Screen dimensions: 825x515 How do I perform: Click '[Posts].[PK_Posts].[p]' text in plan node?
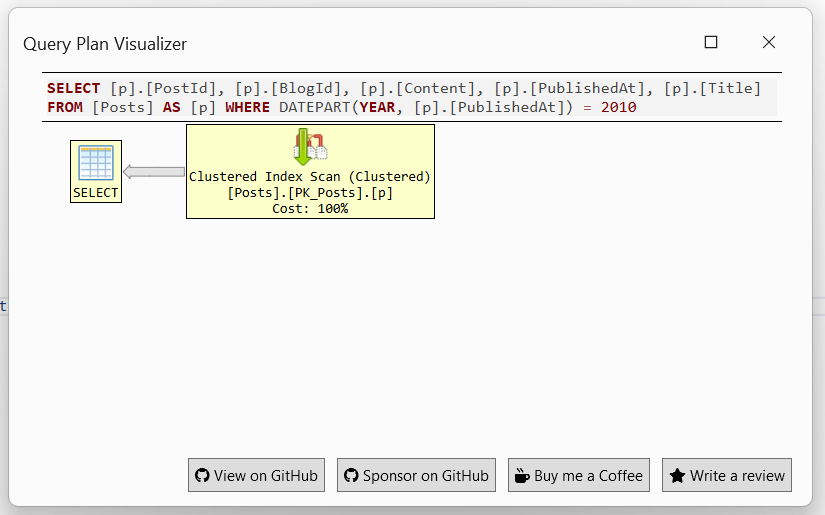coord(310,193)
